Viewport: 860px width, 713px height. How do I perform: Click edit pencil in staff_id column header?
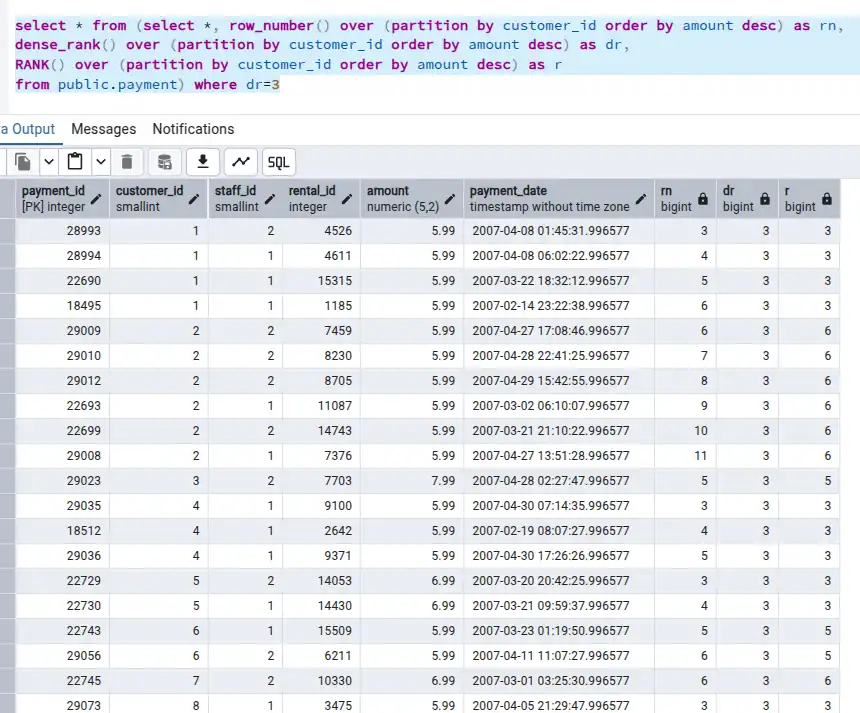pyautogui.click(x=270, y=199)
